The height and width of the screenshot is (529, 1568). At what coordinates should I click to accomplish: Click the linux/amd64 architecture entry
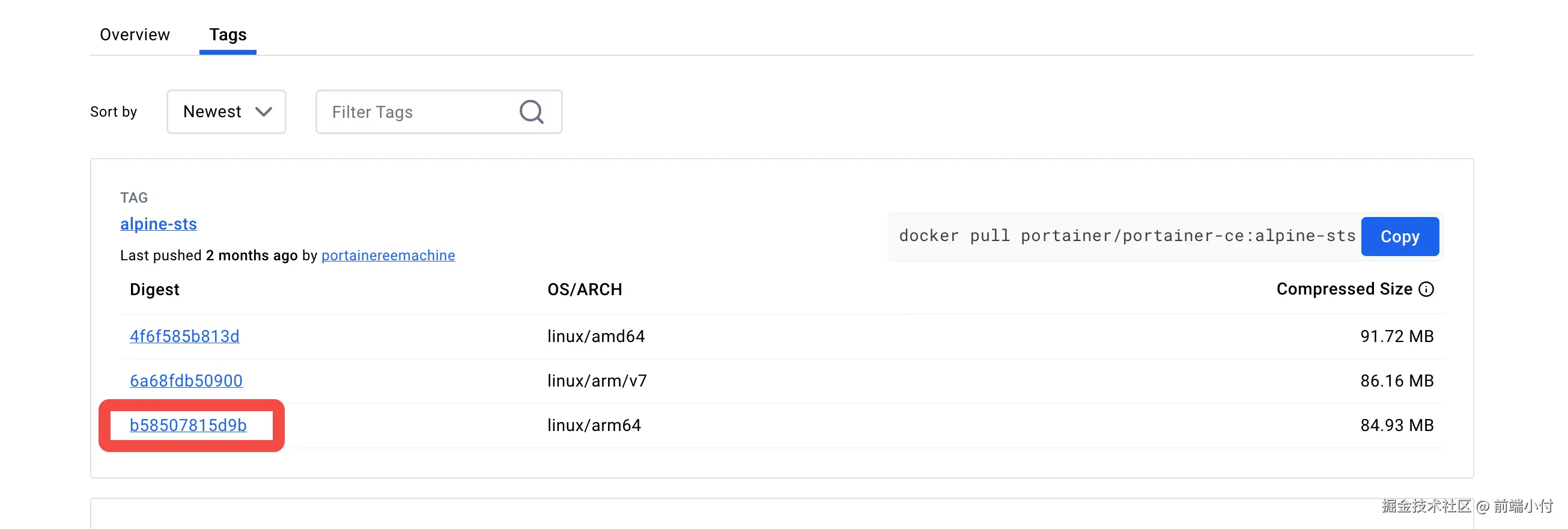[595, 336]
